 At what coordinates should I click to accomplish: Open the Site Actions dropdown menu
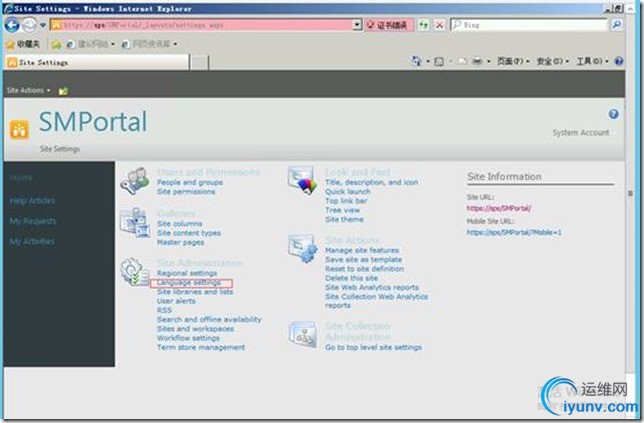[28, 90]
